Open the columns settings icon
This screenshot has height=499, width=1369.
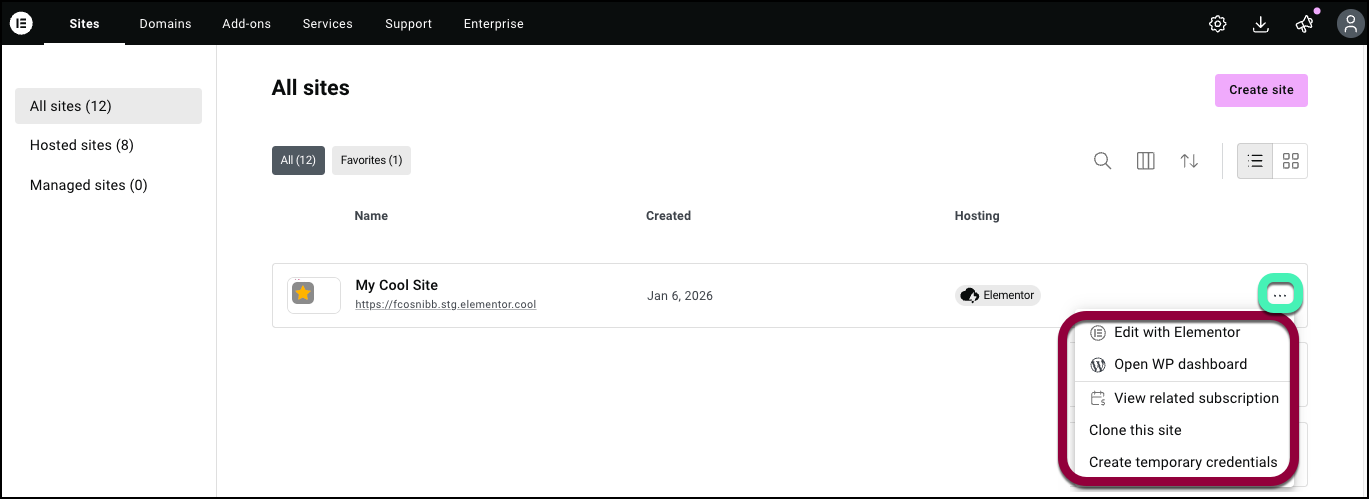coord(1146,161)
